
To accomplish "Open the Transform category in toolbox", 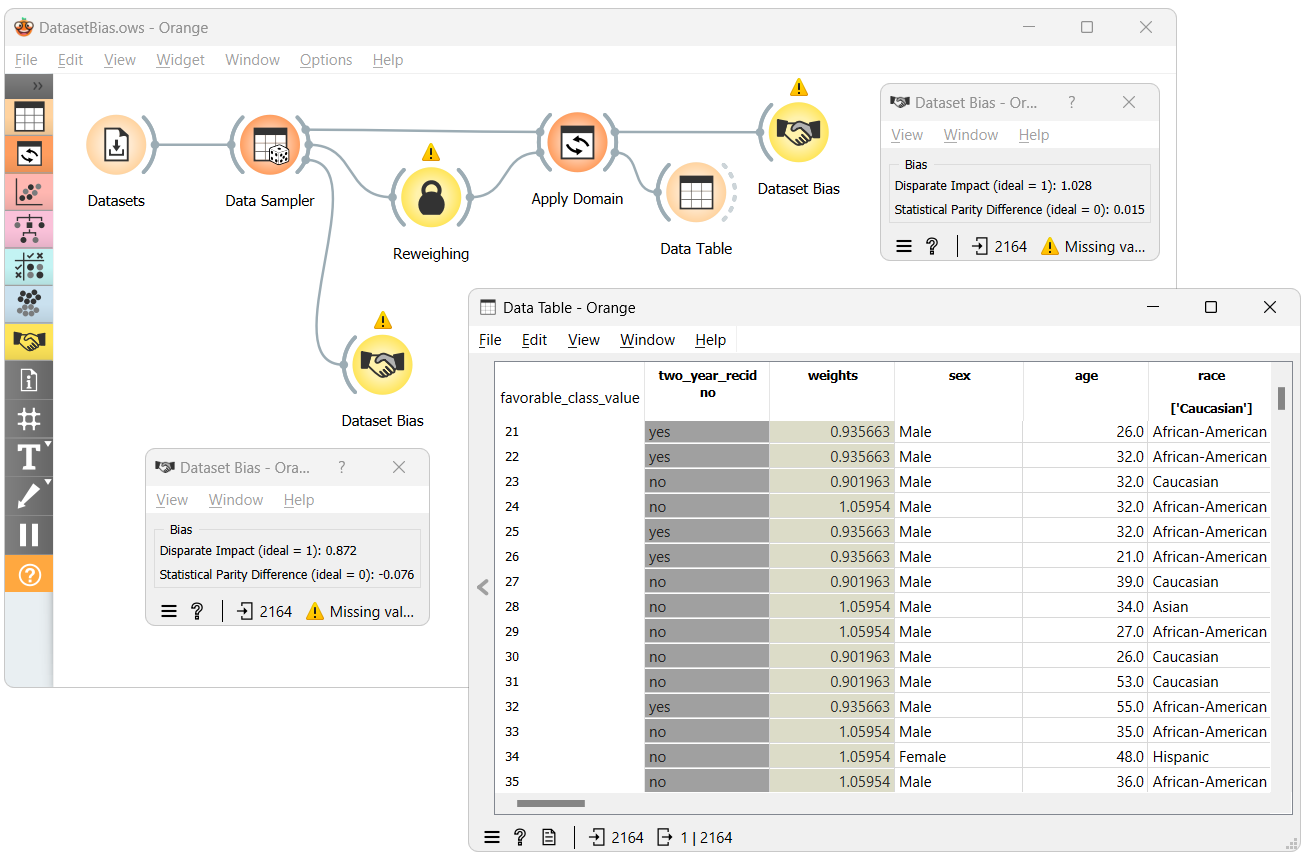I will click(x=29, y=154).
